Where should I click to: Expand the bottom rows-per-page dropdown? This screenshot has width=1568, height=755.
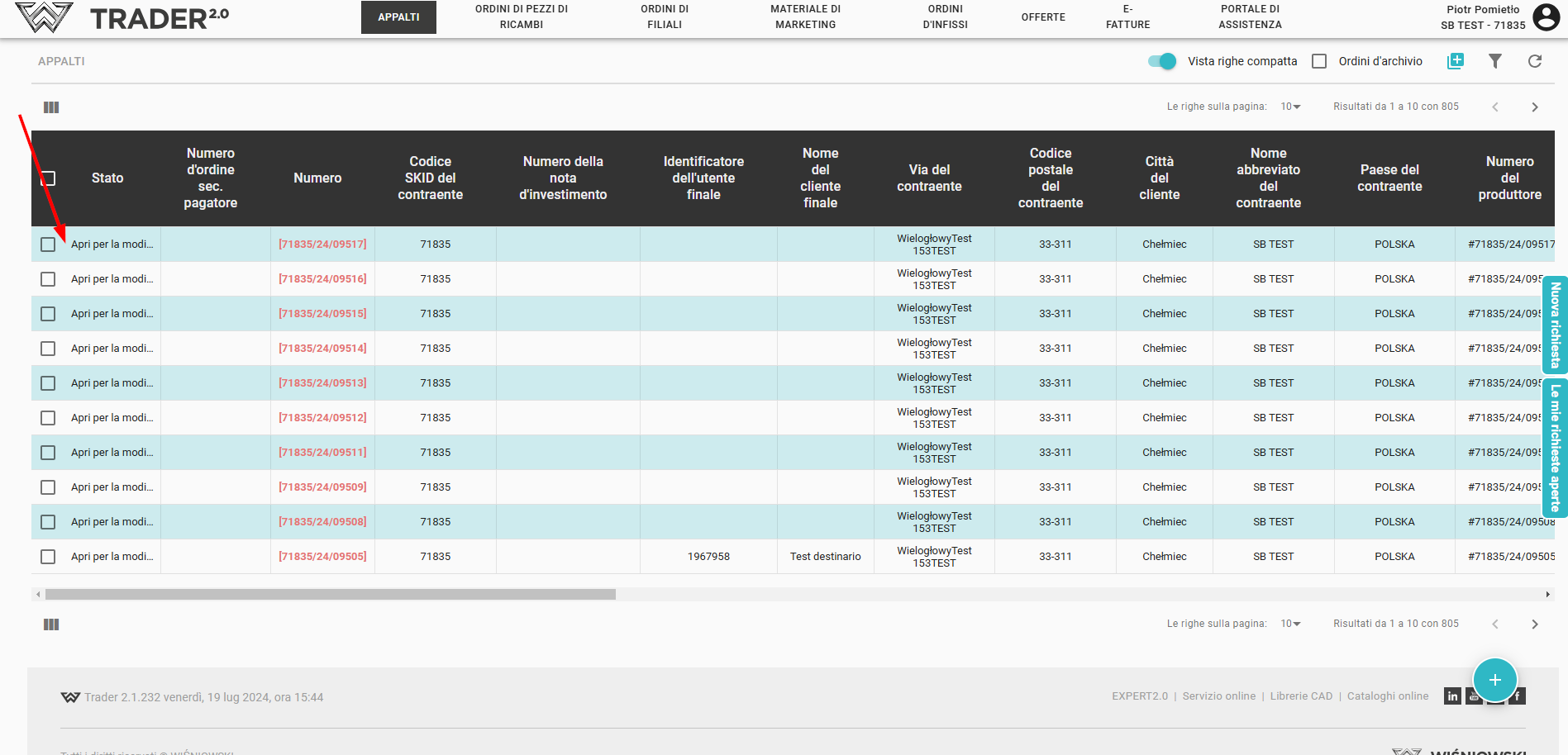pyautogui.click(x=1290, y=624)
